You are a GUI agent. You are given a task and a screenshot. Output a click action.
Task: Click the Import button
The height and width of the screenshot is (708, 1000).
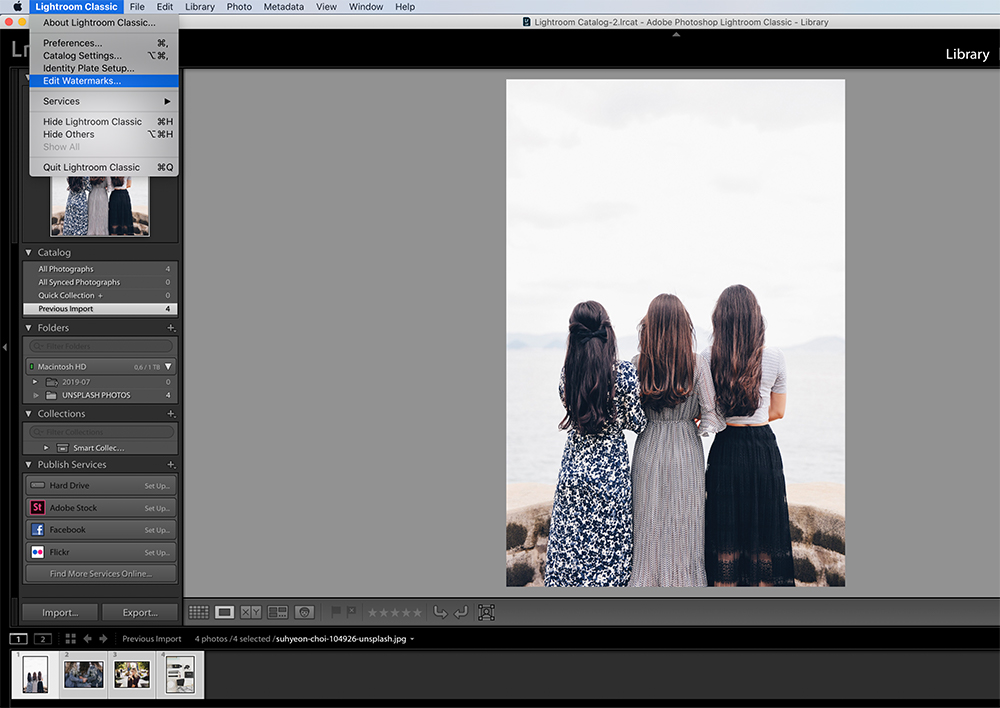[59, 611]
